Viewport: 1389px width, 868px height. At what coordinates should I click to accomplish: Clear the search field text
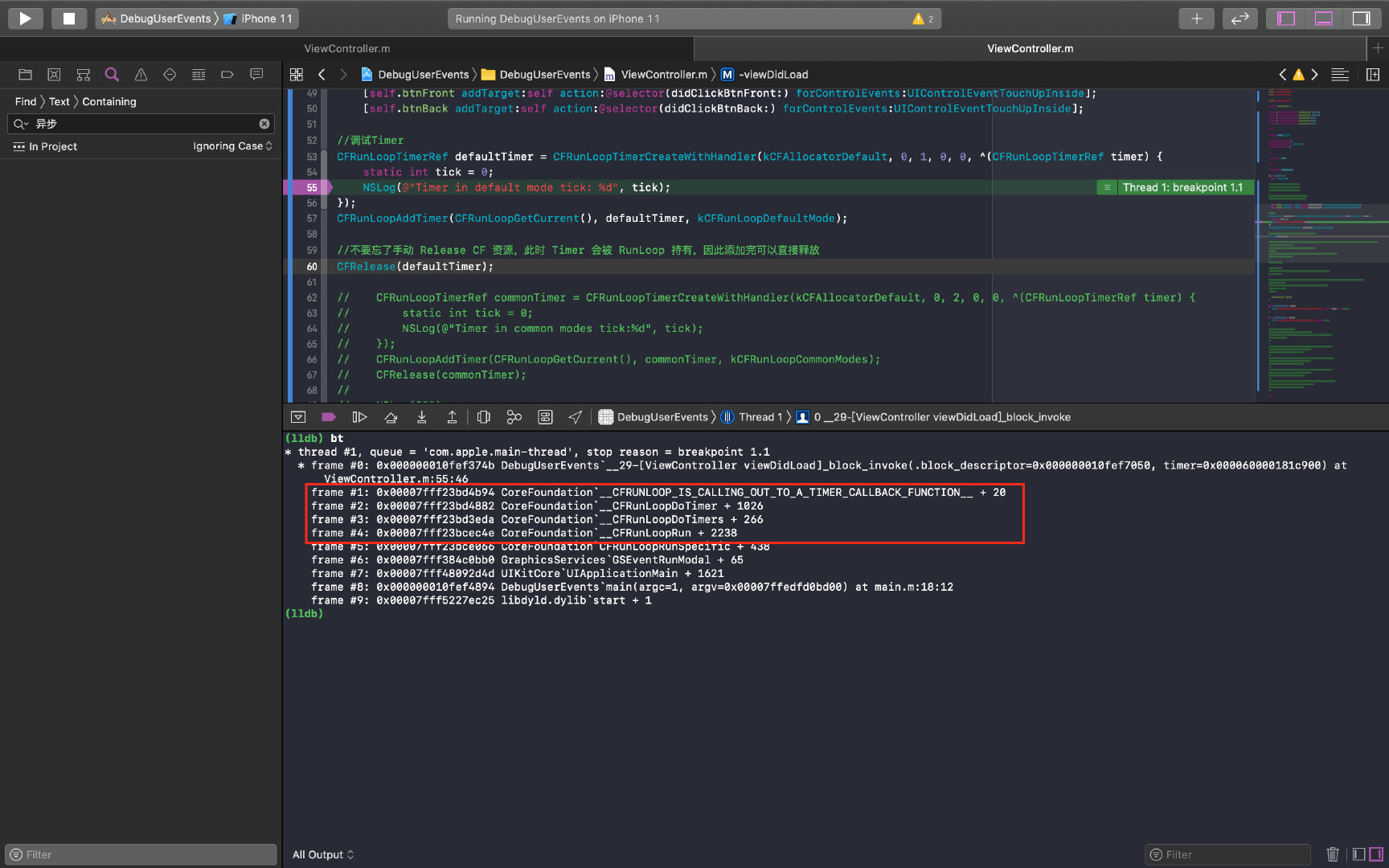point(264,124)
